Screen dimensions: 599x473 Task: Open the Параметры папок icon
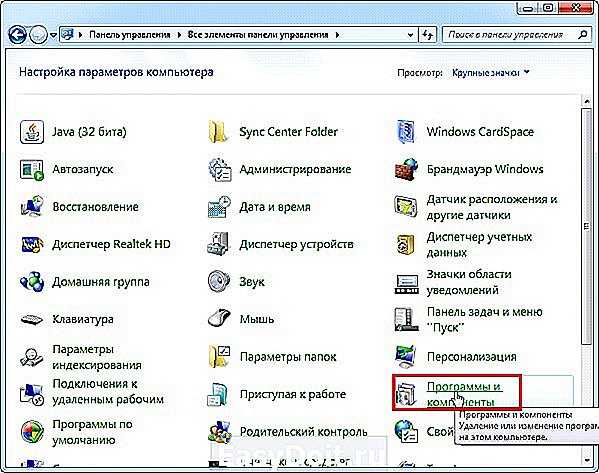click(x=219, y=356)
